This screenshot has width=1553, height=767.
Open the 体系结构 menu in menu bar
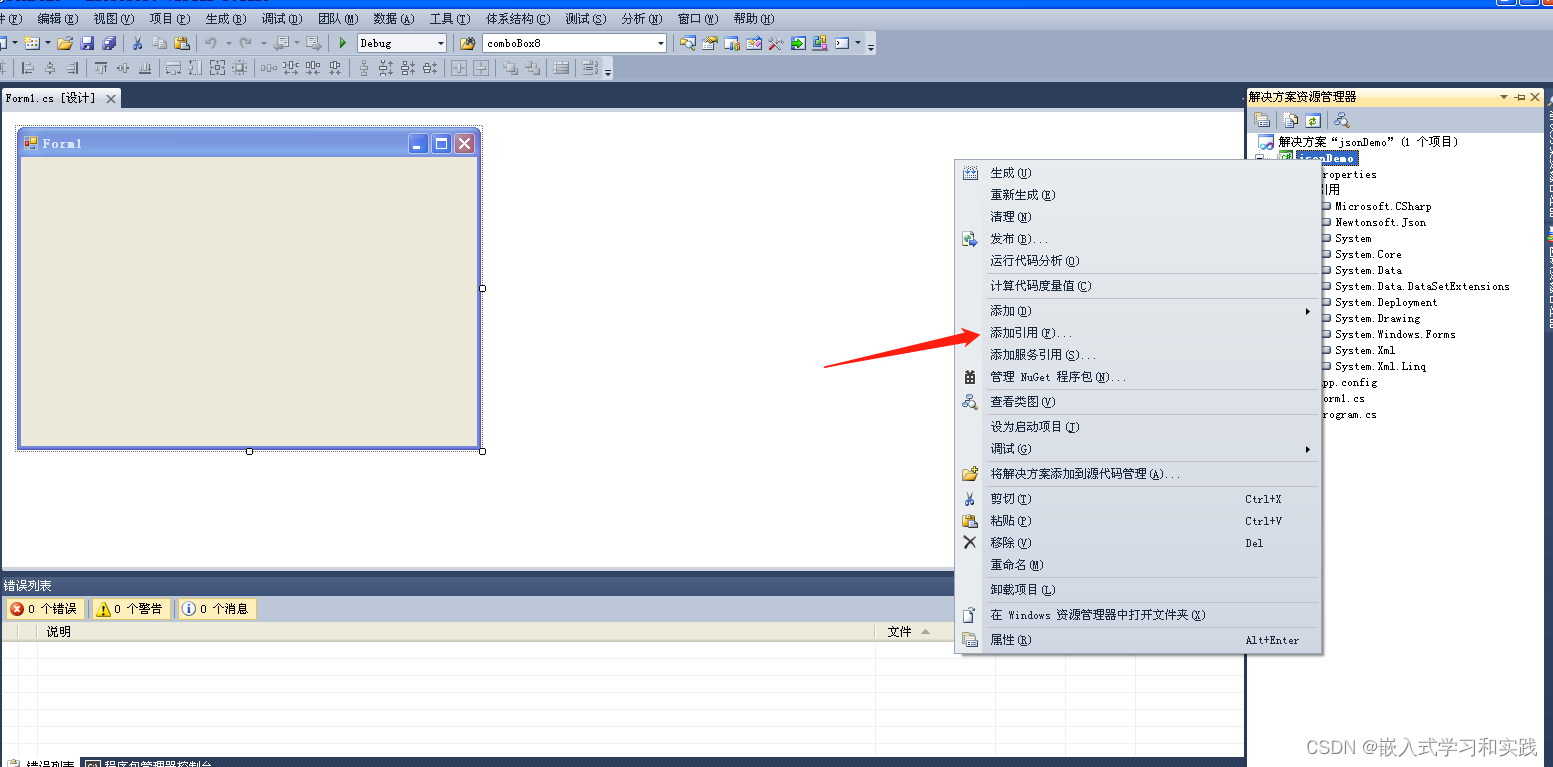(518, 19)
